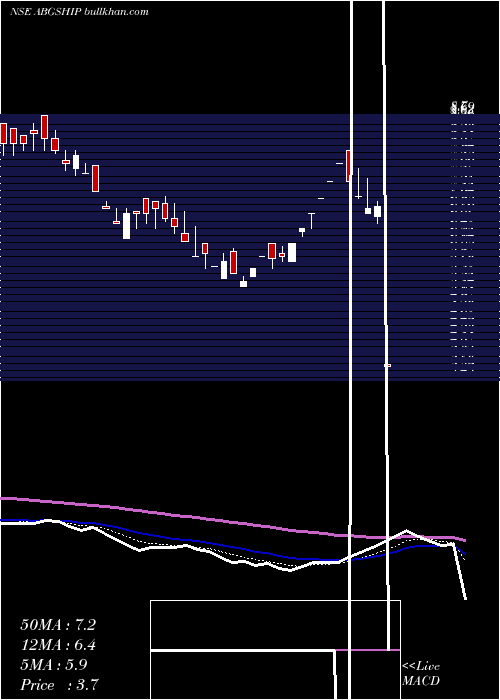Click the 5MA : 5.9 label
Image resolution: width=500 pixels, height=700 pixels.
coord(54,665)
